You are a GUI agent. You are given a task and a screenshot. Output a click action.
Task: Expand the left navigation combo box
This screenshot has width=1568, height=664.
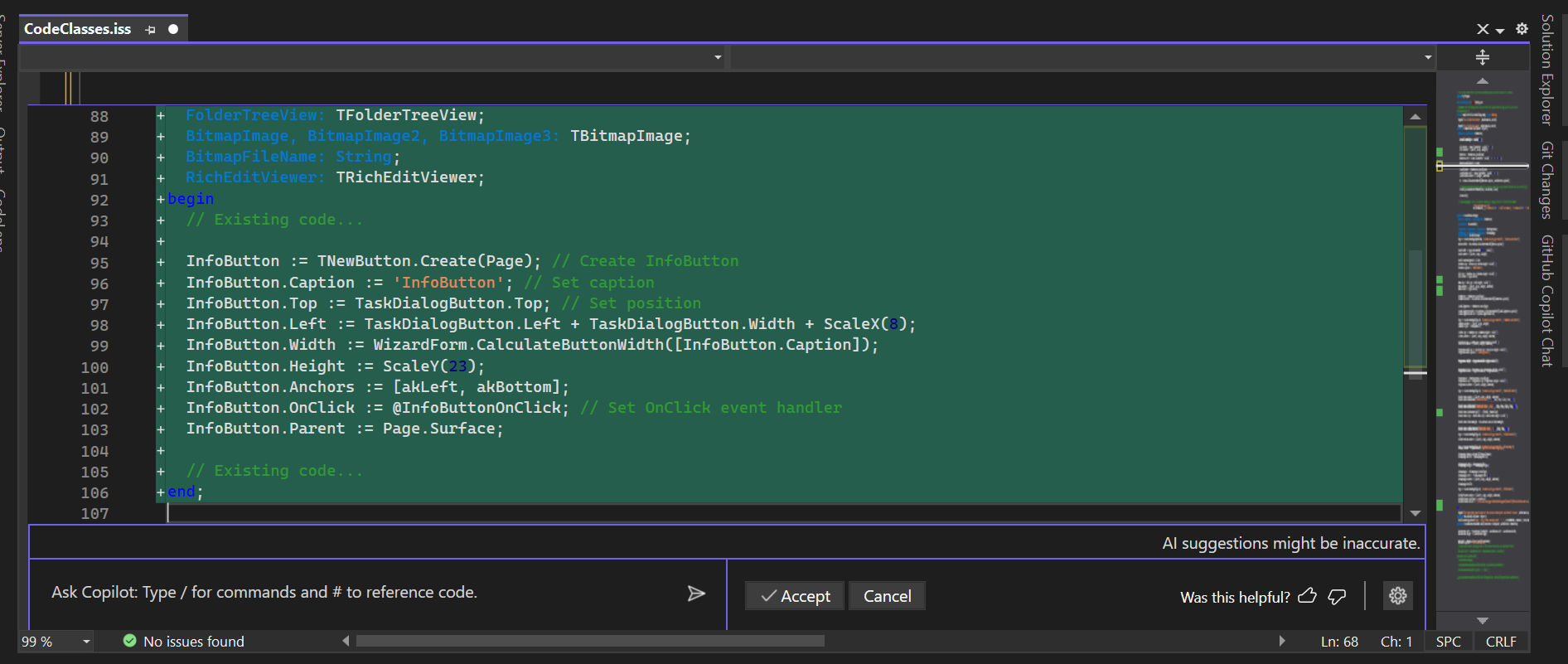(x=718, y=57)
